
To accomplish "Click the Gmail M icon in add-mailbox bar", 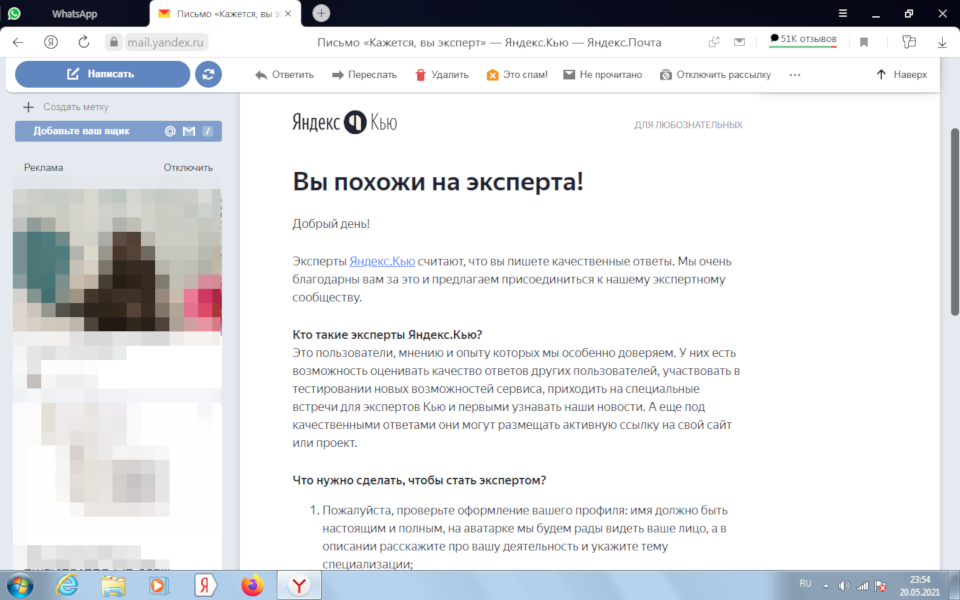I will (189, 131).
